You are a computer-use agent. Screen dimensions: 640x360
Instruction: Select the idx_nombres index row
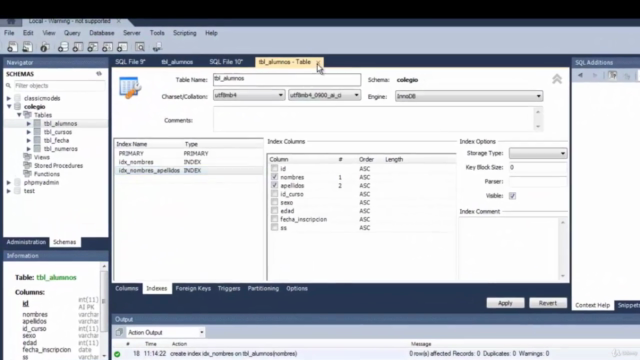point(189,162)
